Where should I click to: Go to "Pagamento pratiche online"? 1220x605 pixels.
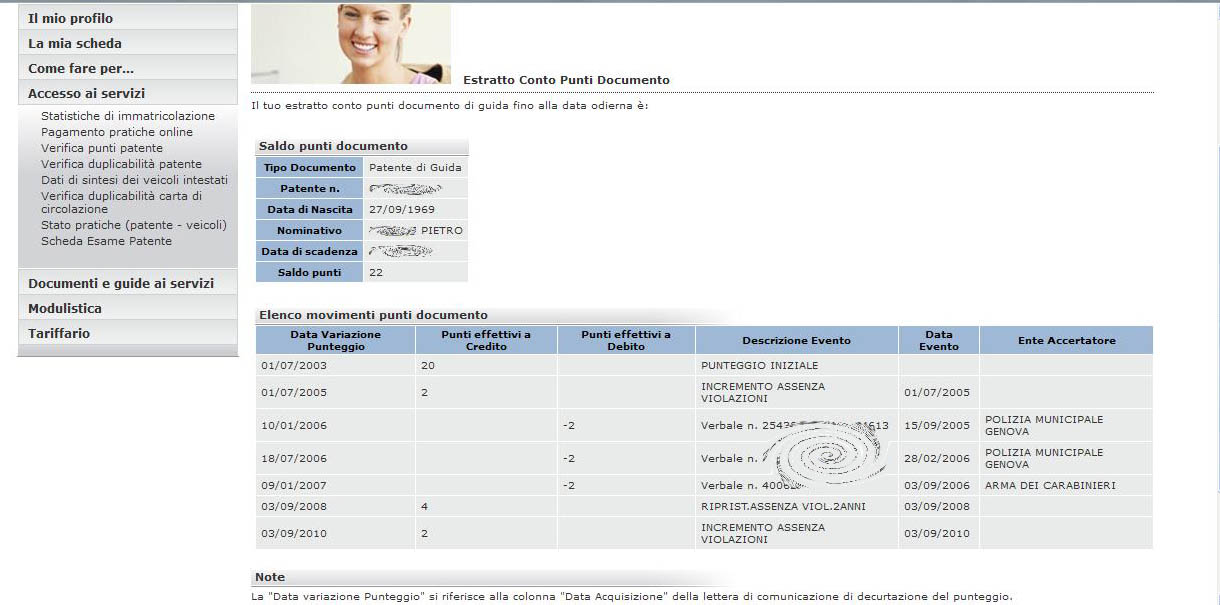(x=117, y=132)
